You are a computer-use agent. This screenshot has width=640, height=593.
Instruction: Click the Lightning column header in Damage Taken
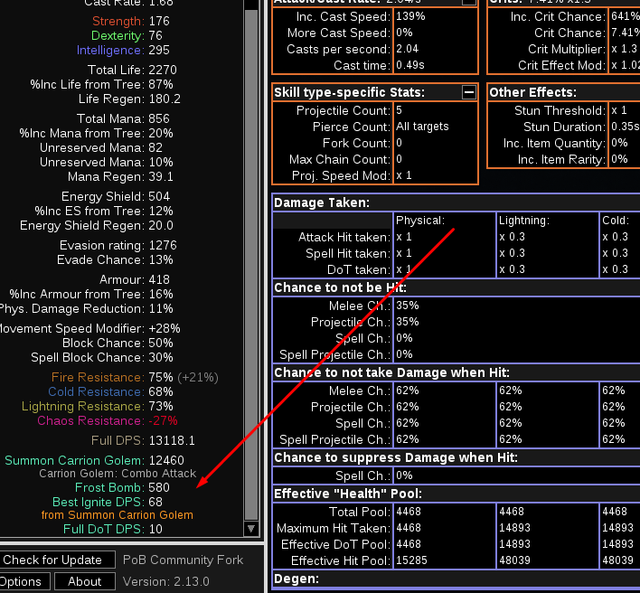point(524,220)
